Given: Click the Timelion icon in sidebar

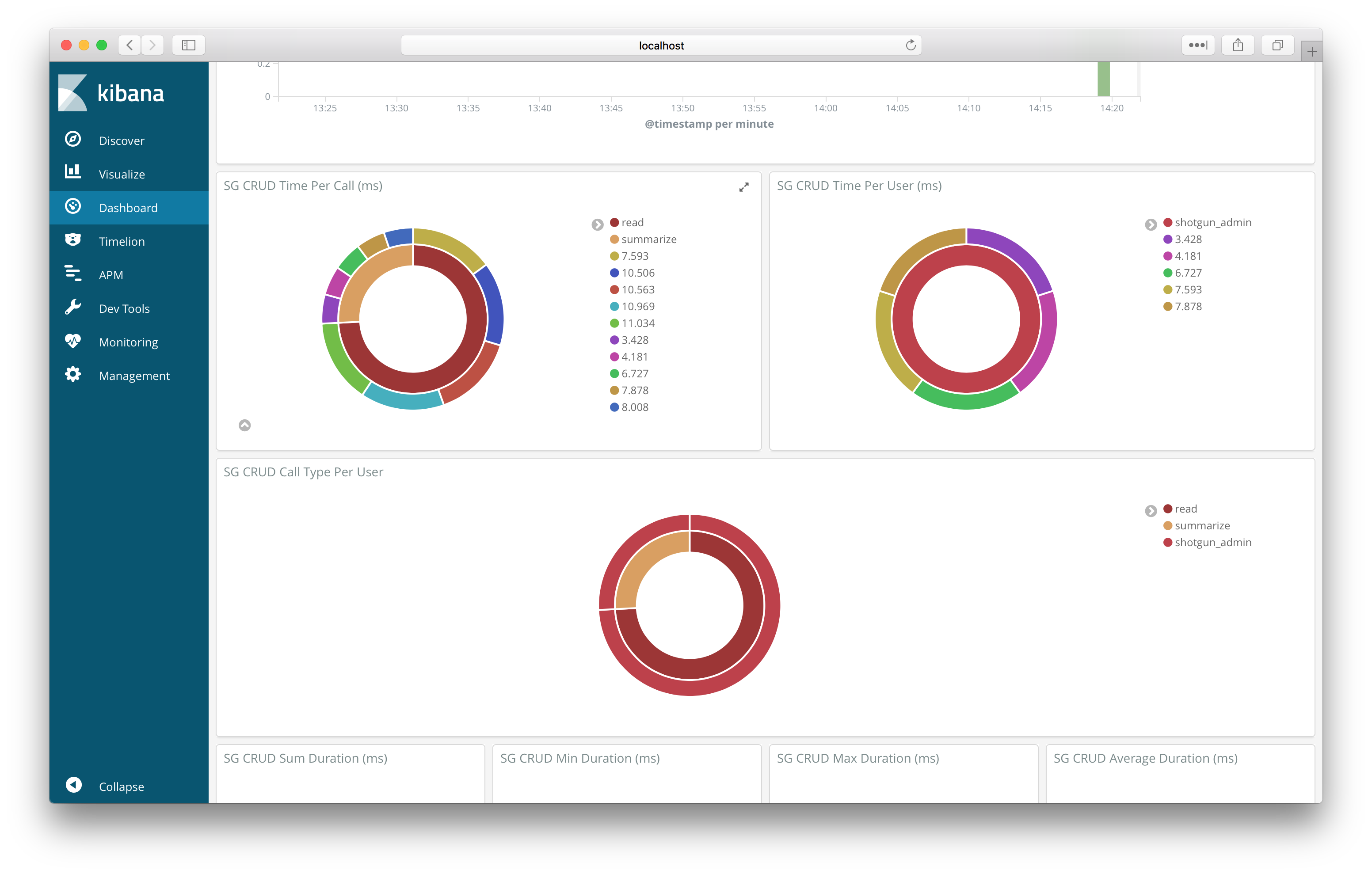Looking at the screenshot, I should point(73,240).
